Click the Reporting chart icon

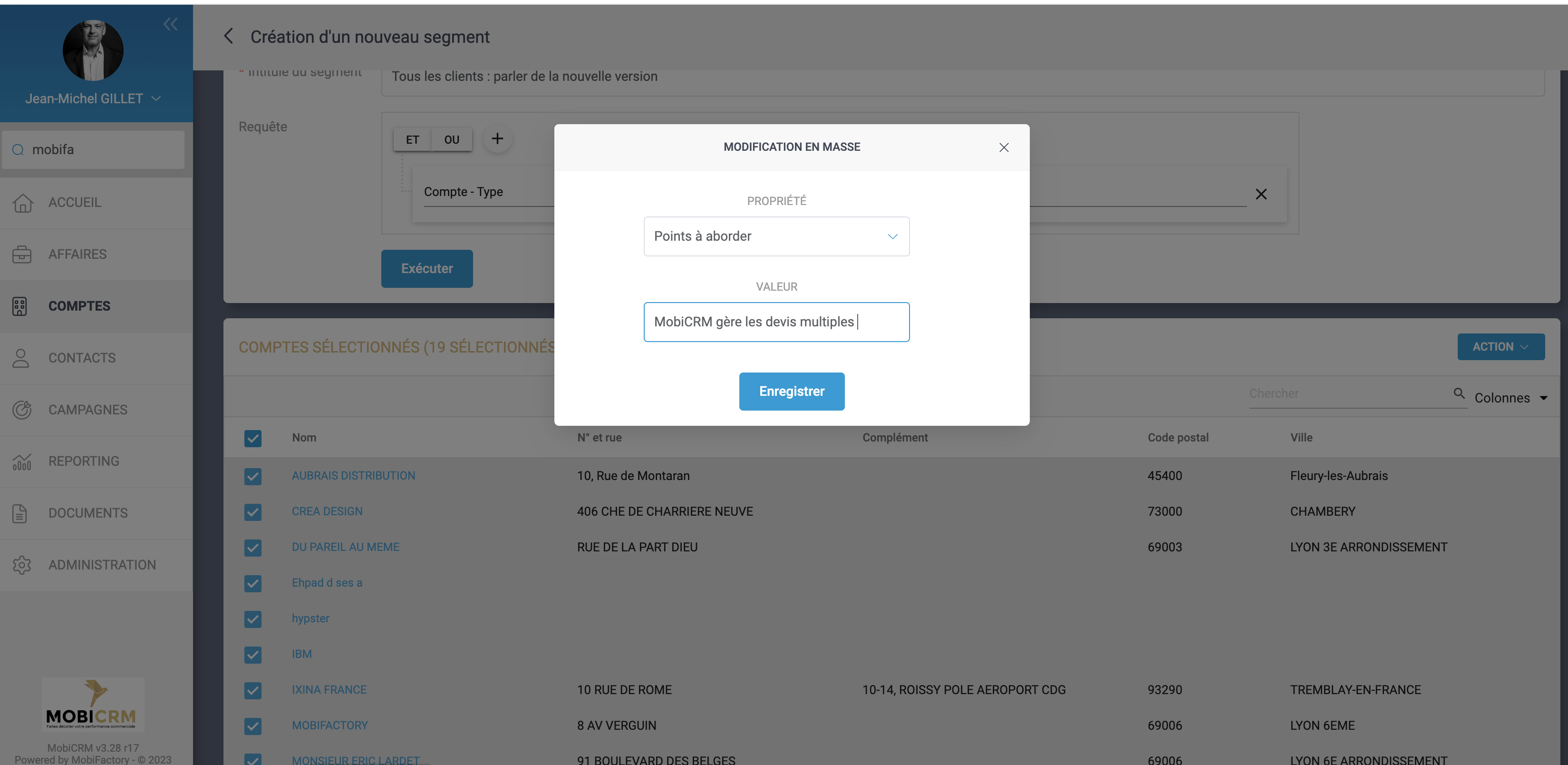22,461
